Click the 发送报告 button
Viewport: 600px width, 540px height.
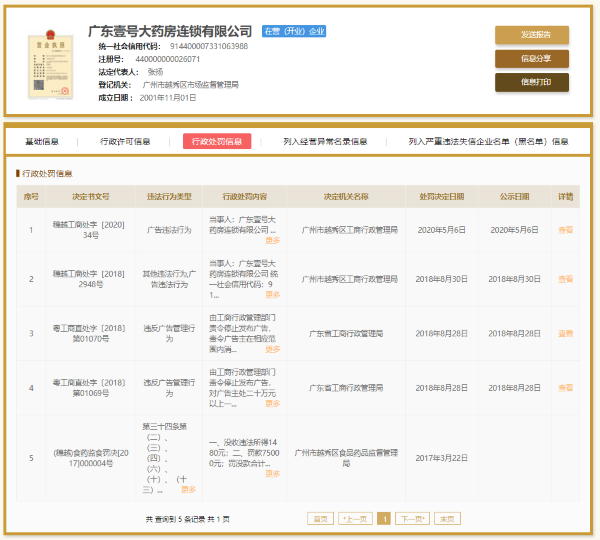click(532, 35)
